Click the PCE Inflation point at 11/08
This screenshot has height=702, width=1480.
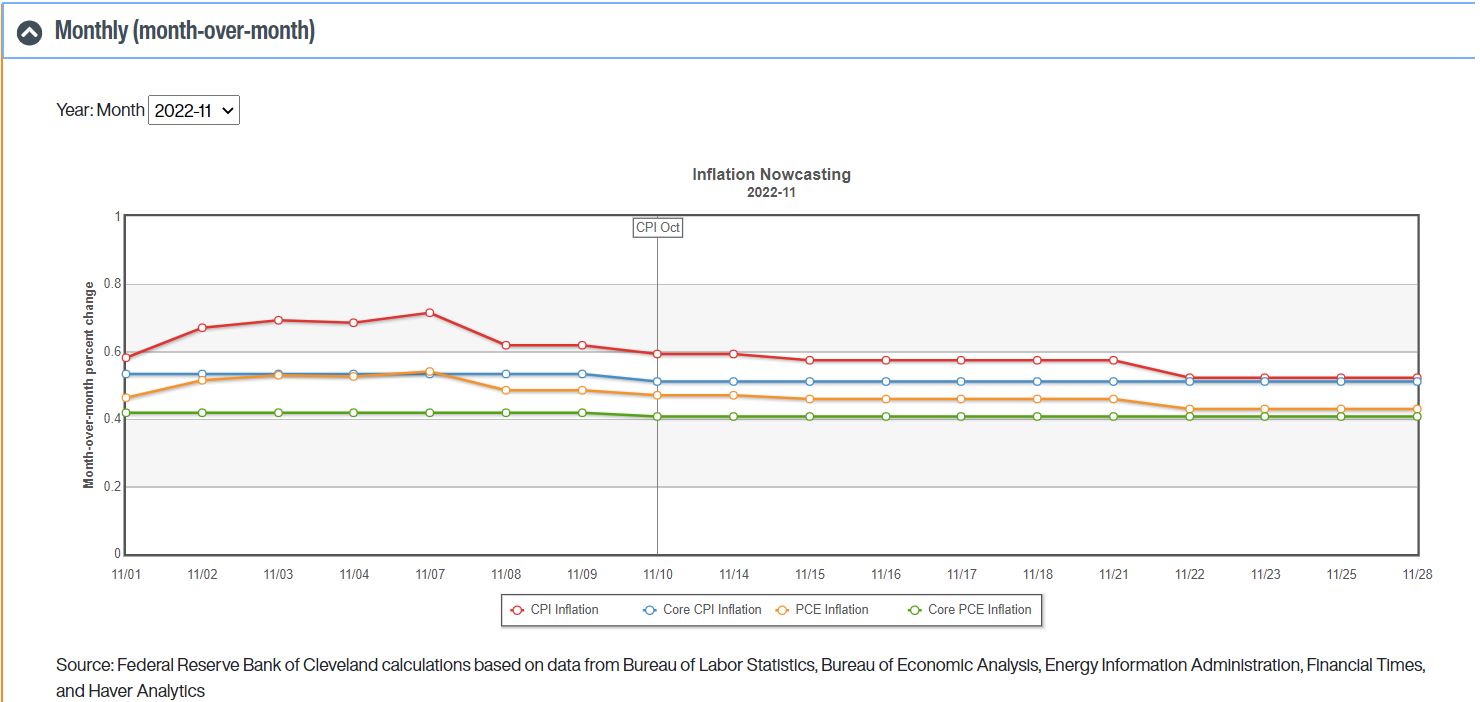click(x=506, y=390)
